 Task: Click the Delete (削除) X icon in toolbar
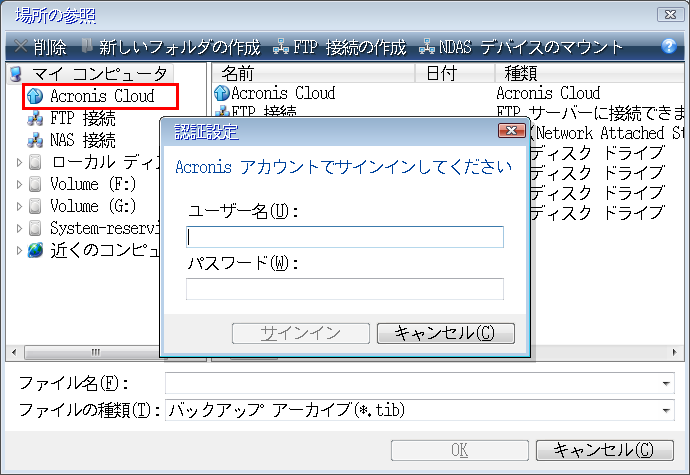(x=21, y=46)
